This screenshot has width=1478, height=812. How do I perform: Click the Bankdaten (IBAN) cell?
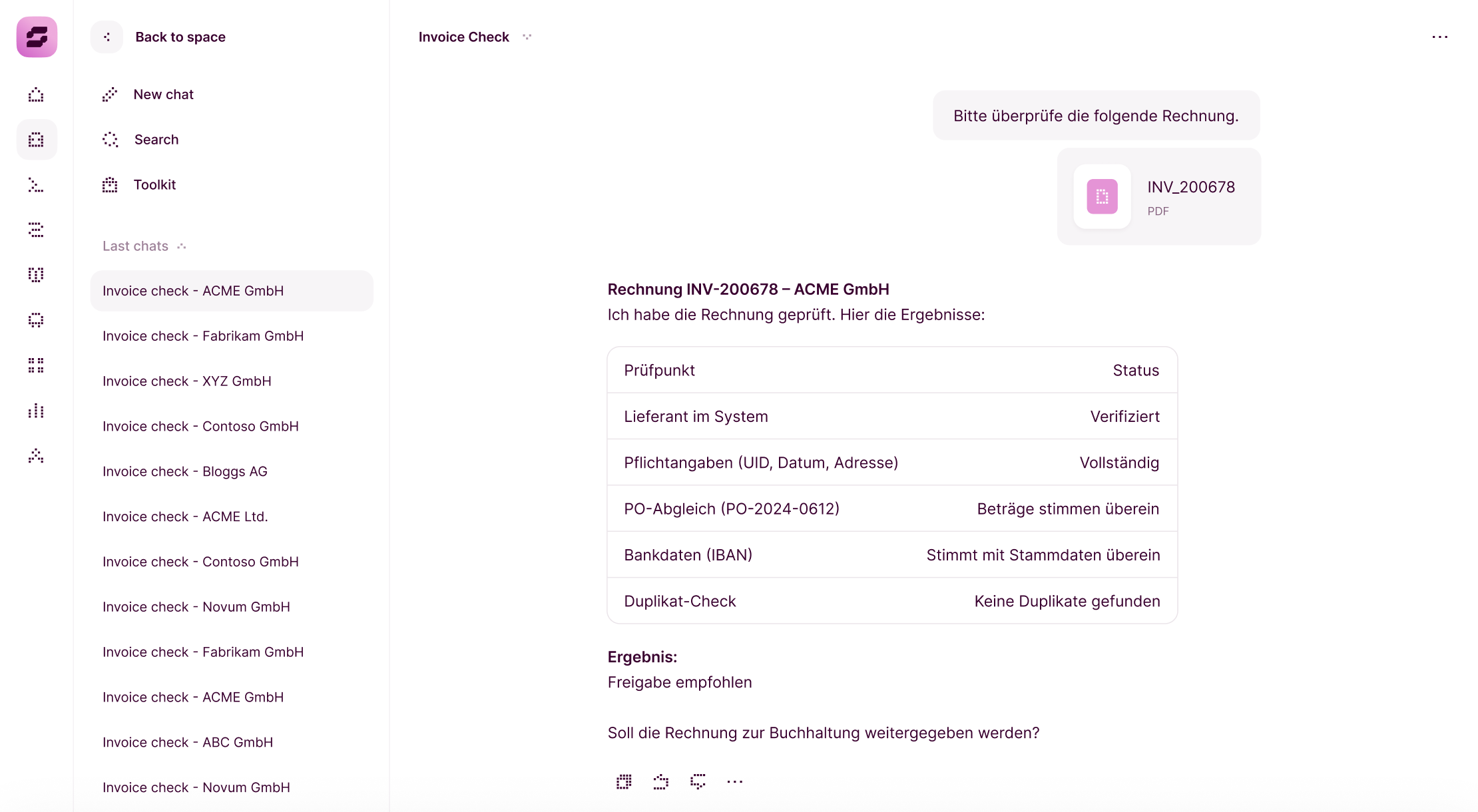click(x=688, y=555)
